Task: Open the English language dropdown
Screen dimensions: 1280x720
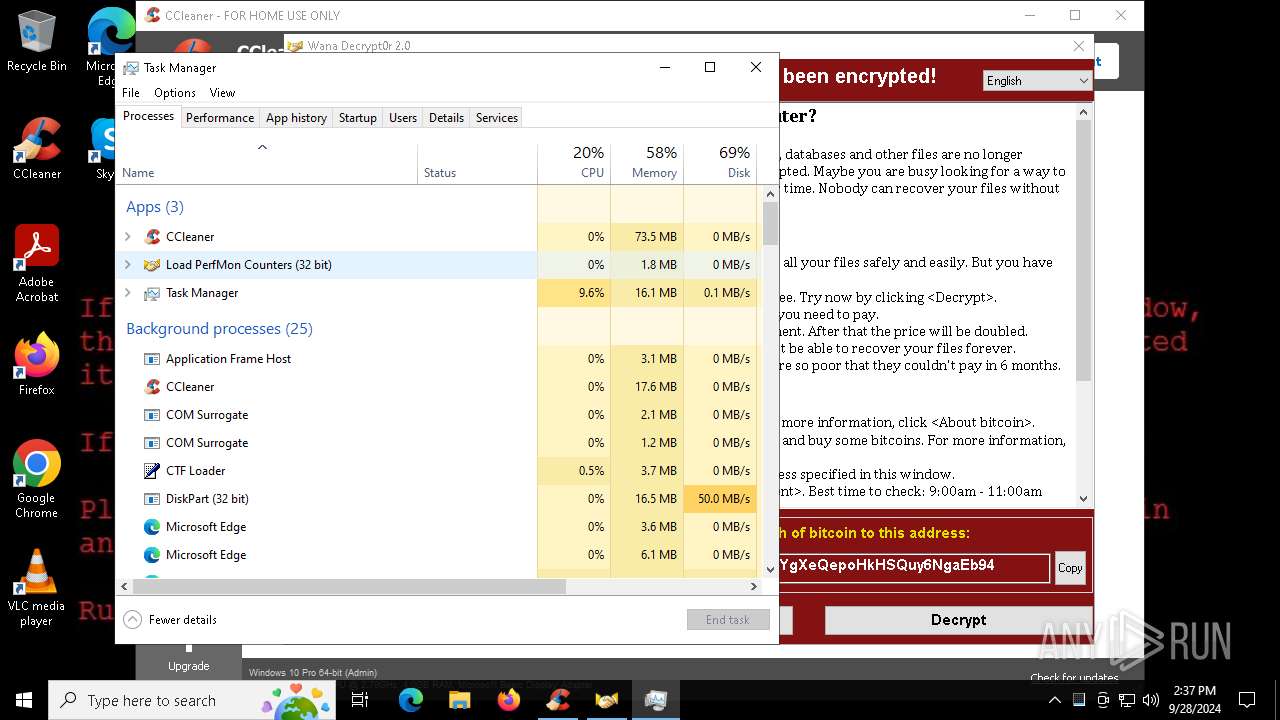Action: pyautogui.click(x=1037, y=81)
